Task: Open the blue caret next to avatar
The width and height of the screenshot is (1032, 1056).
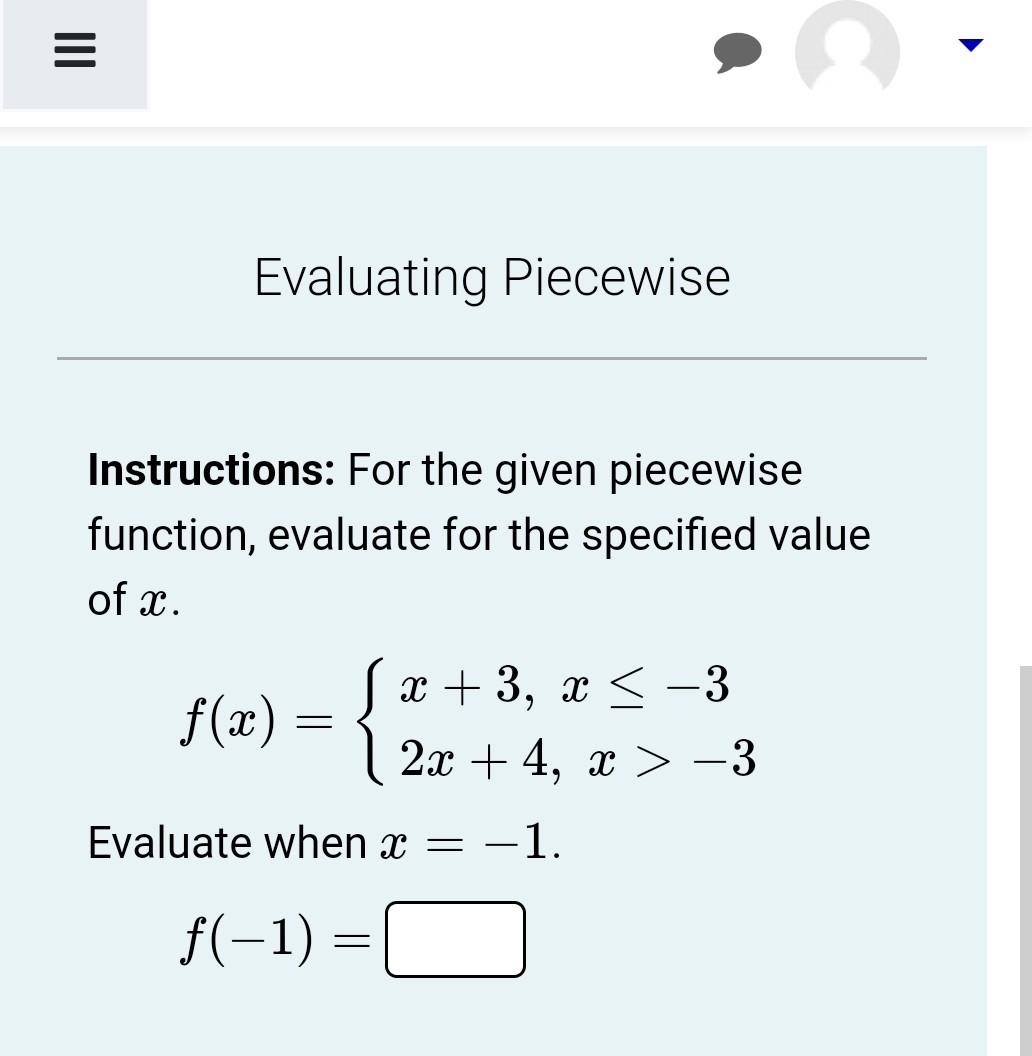Action: click(968, 44)
